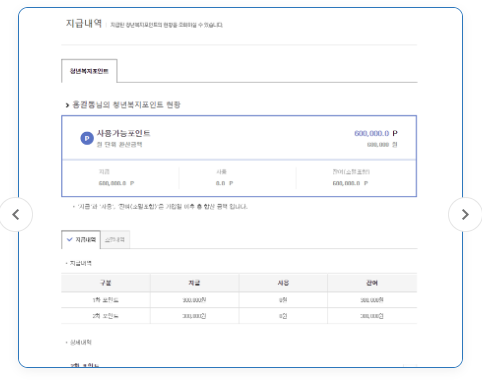Click the 사용 summary value 0.0 P
The image size is (482, 380).
click(224, 183)
